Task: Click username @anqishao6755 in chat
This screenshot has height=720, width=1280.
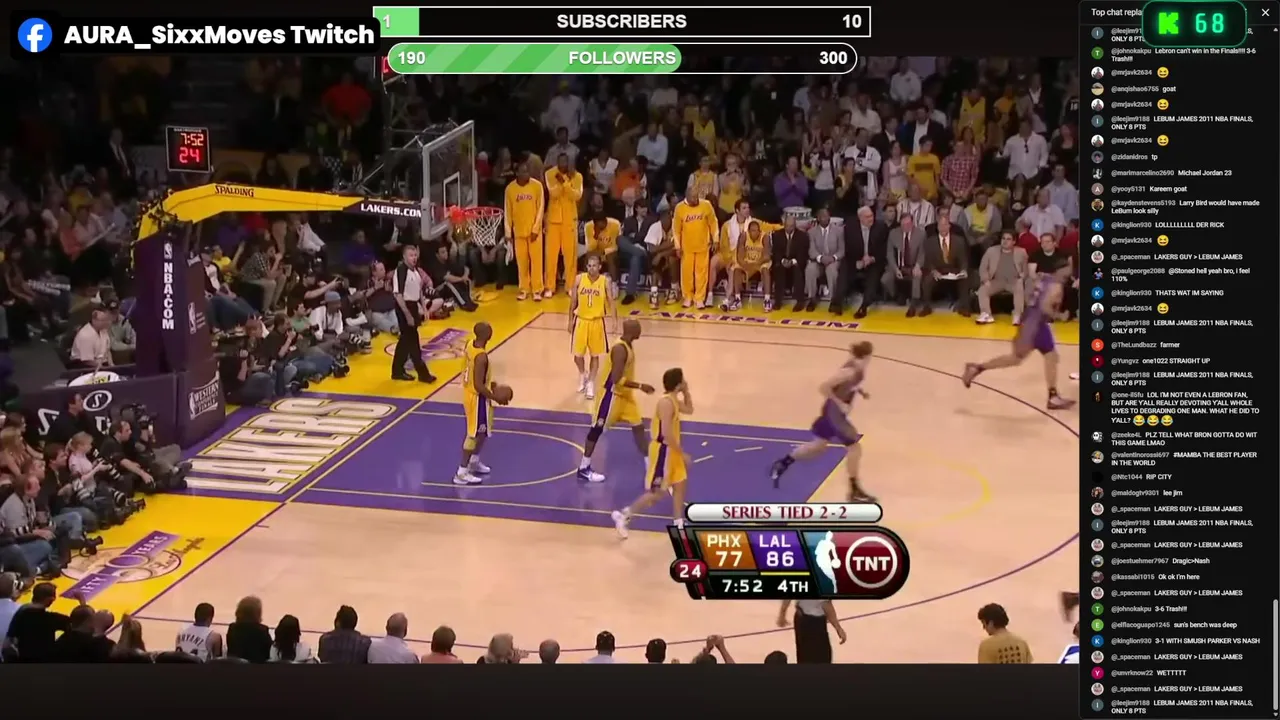Action: coord(1135,89)
